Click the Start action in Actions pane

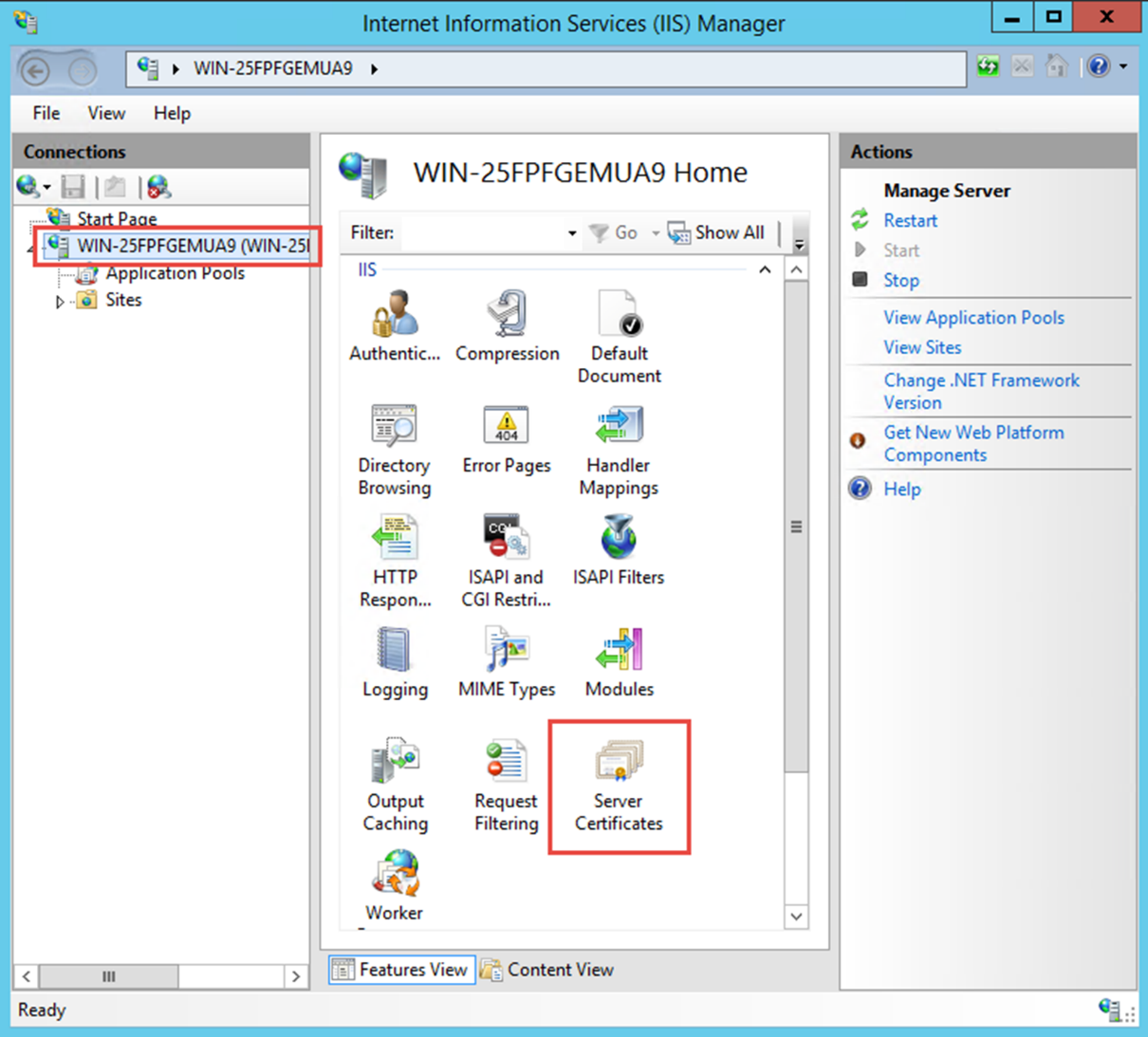tap(901, 250)
